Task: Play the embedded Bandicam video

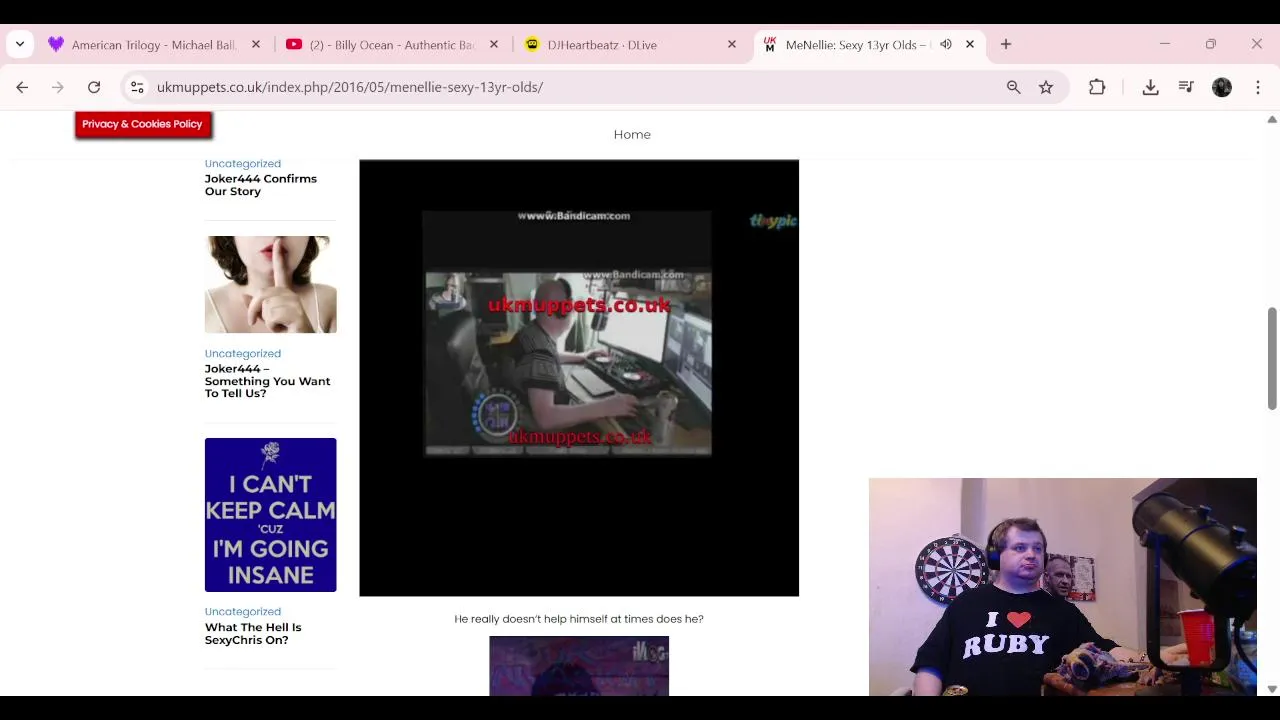Action: pyautogui.click(x=579, y=378)
